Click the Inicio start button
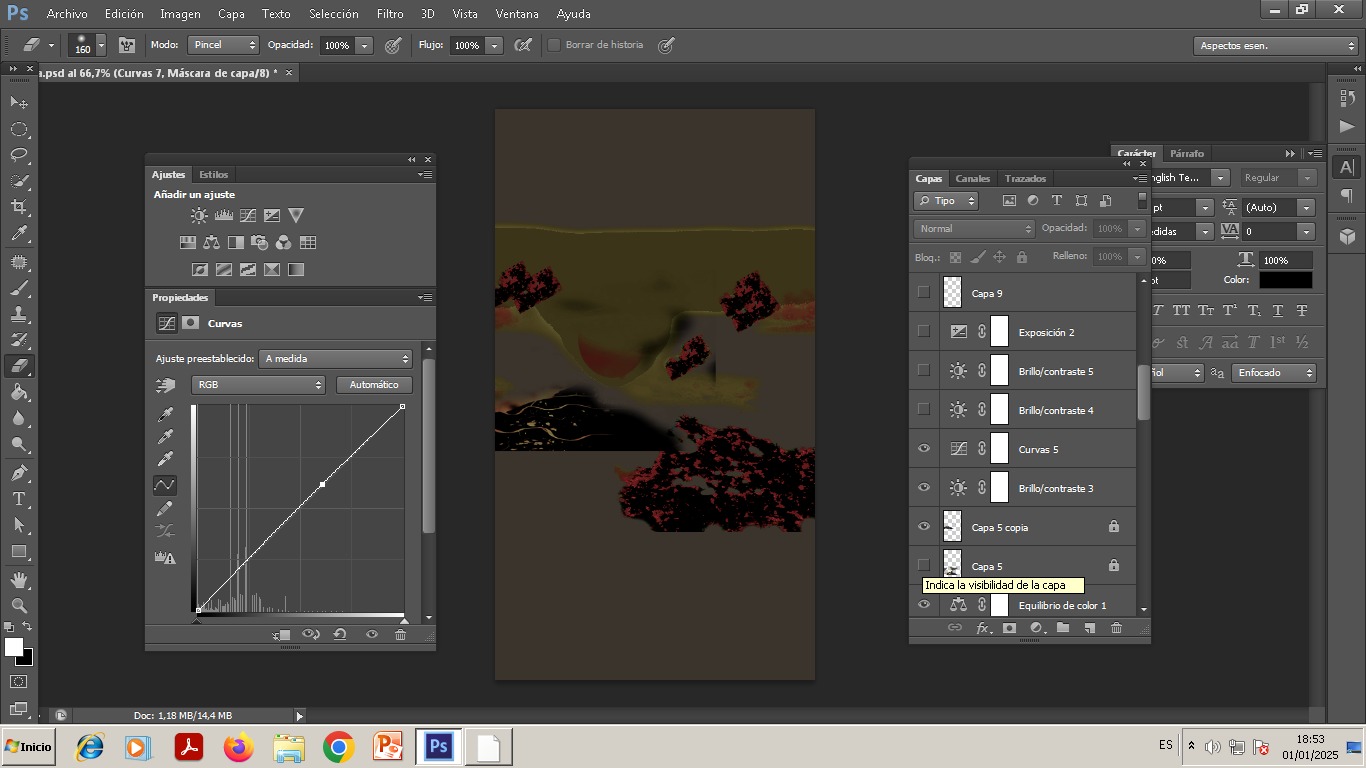This screenshot has height=768, width=1366. click(28, 747)
